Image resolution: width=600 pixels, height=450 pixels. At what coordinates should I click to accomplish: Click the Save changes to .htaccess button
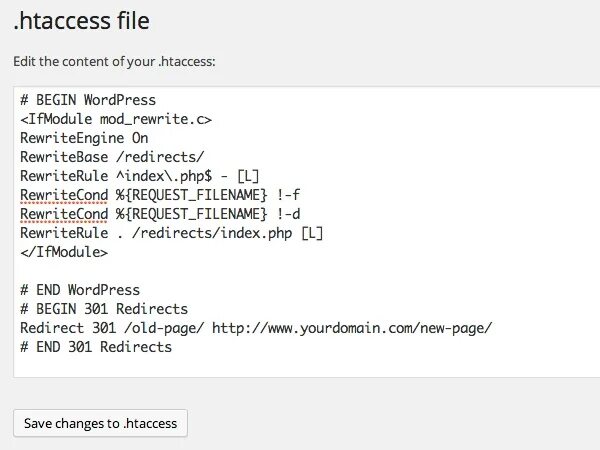[100, 423]
